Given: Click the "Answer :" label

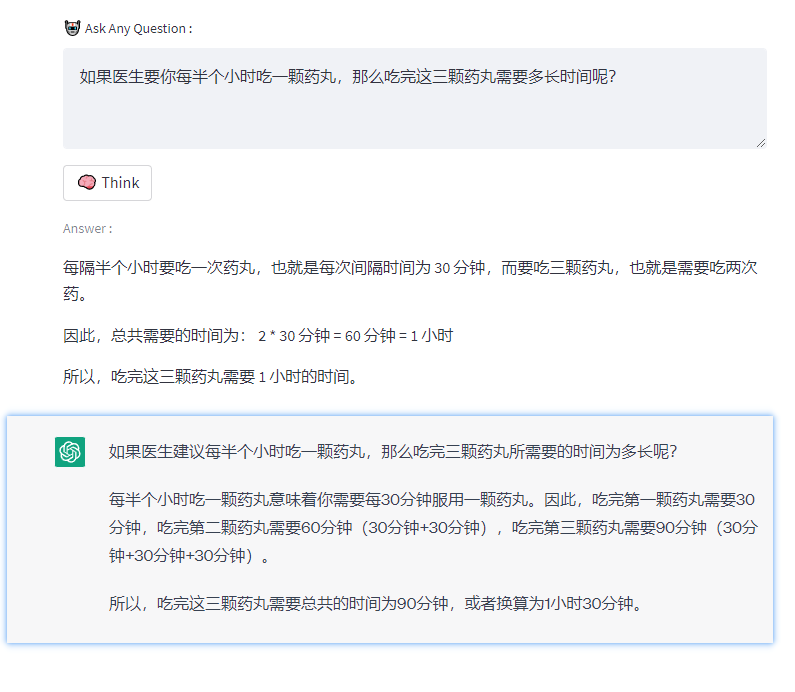Looking at the screenshot, I should [x=87, y=229].
